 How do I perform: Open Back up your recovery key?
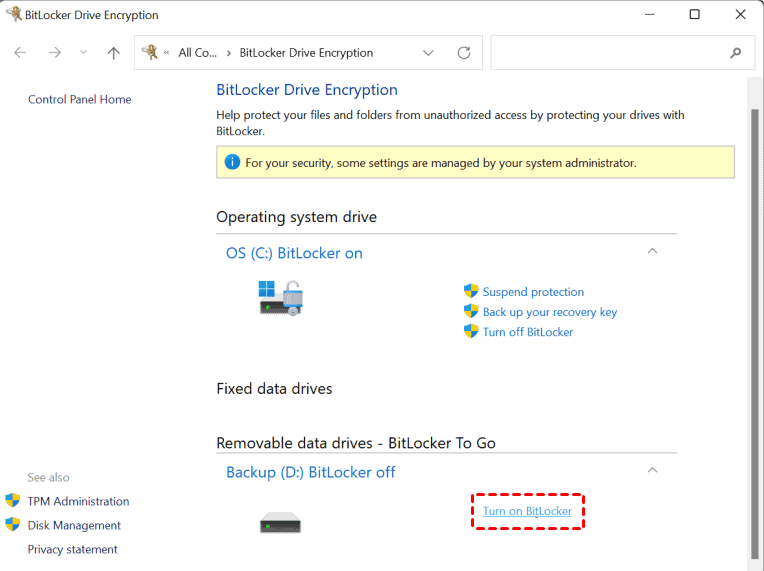[x=549, y=312]
